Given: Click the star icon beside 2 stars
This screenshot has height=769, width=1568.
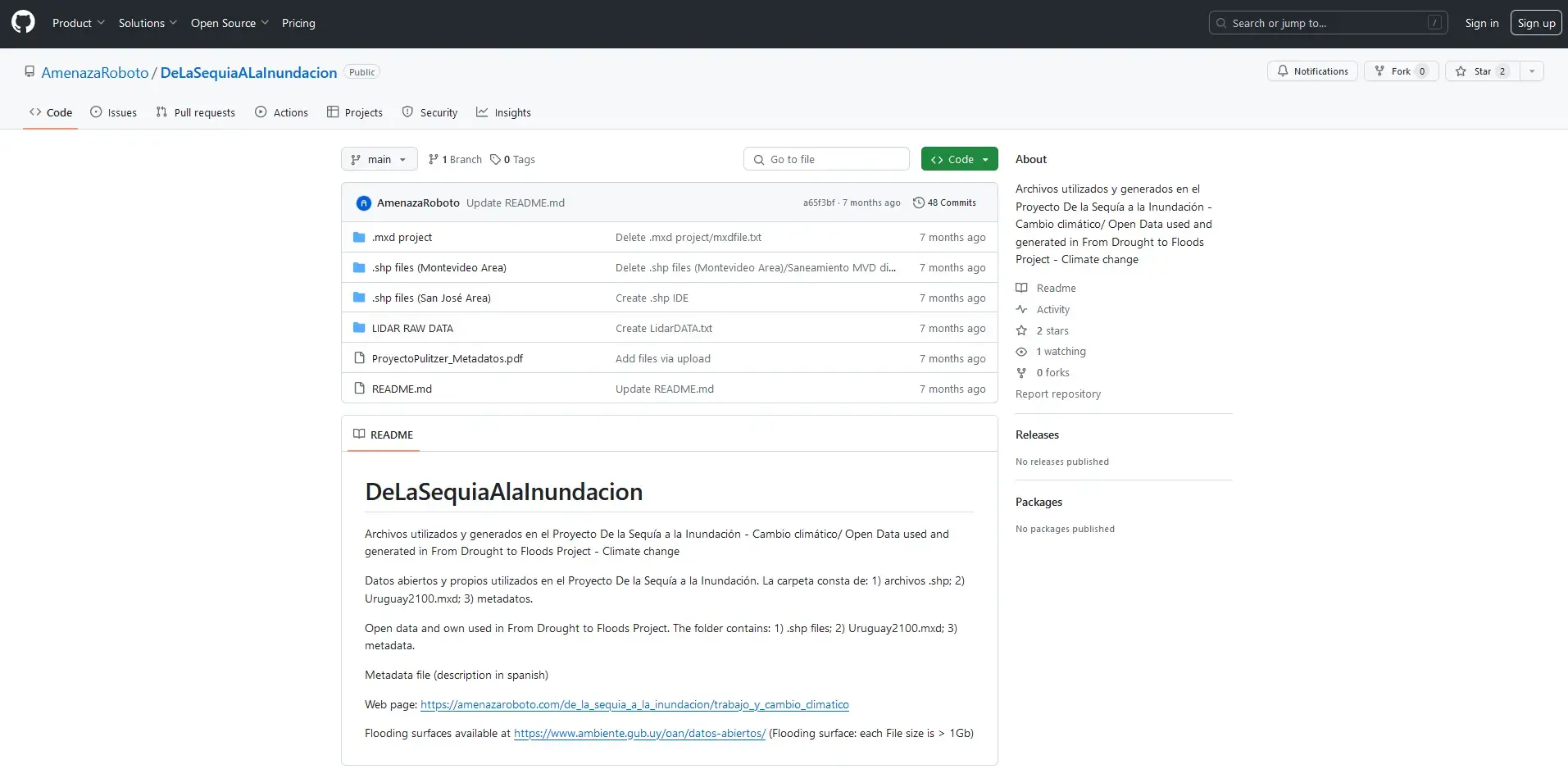Looking at the screenshot, I should coord(1021,330).
